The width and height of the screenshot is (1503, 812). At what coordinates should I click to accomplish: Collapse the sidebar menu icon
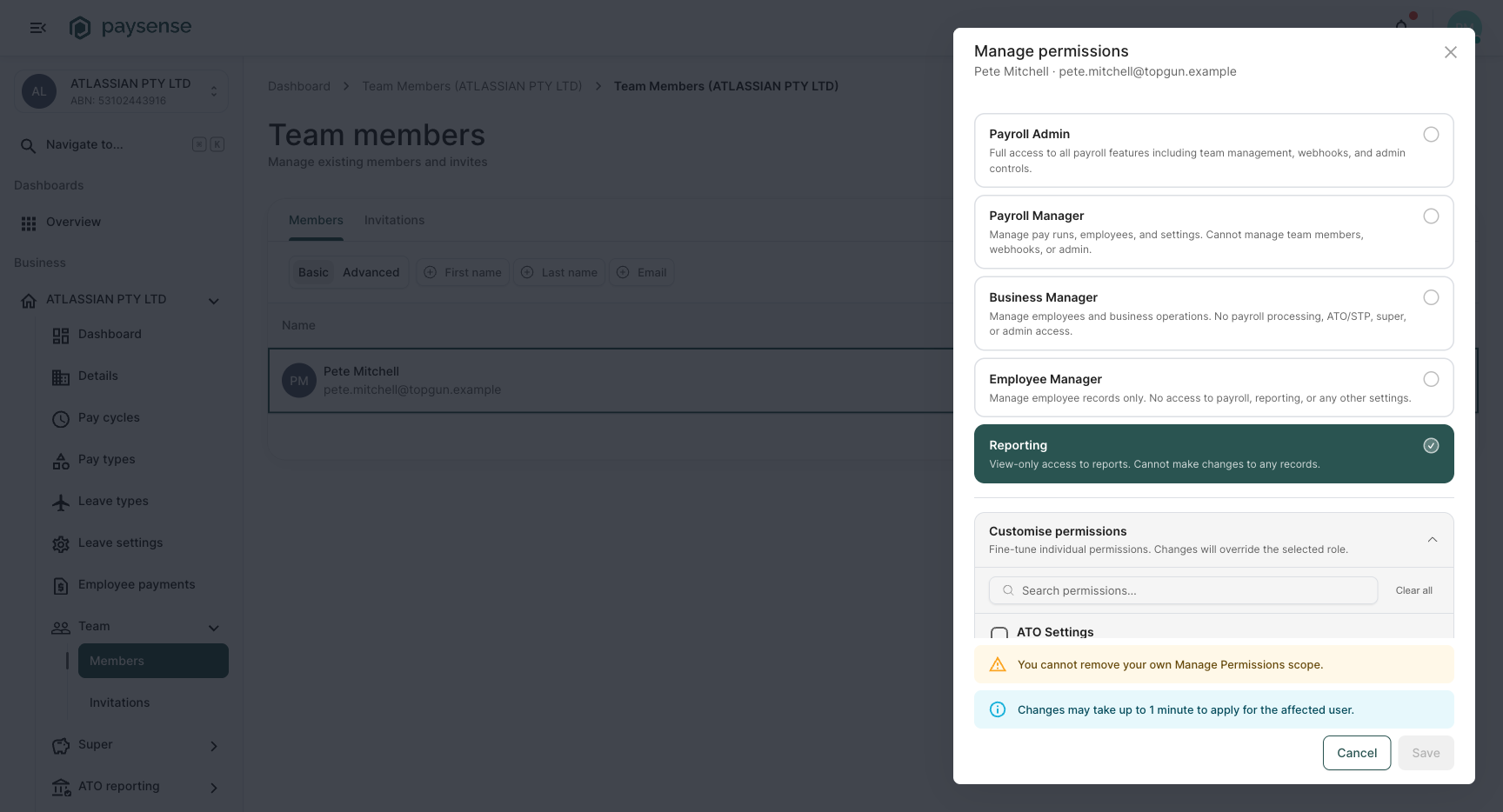[37, 28]
